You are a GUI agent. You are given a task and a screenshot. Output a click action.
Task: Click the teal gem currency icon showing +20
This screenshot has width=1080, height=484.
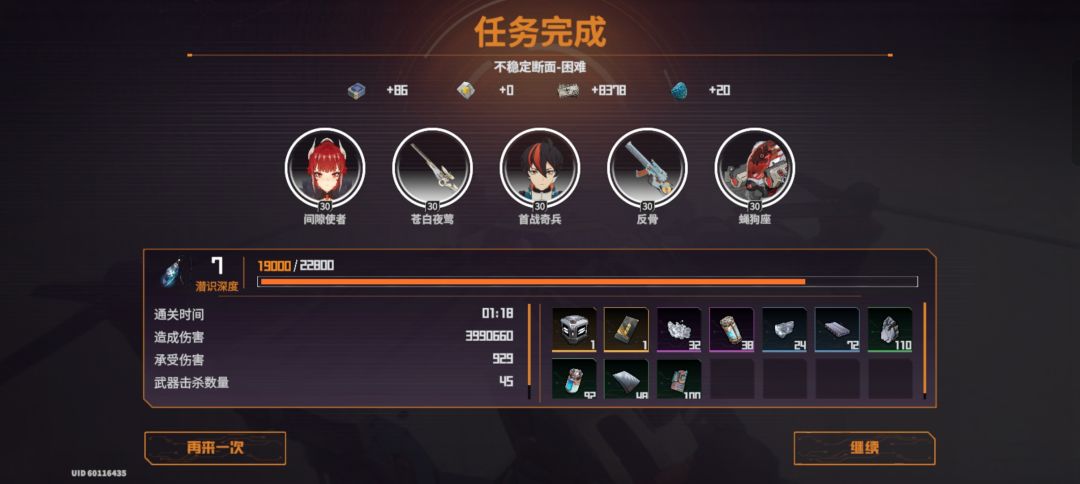click(679, 90)
